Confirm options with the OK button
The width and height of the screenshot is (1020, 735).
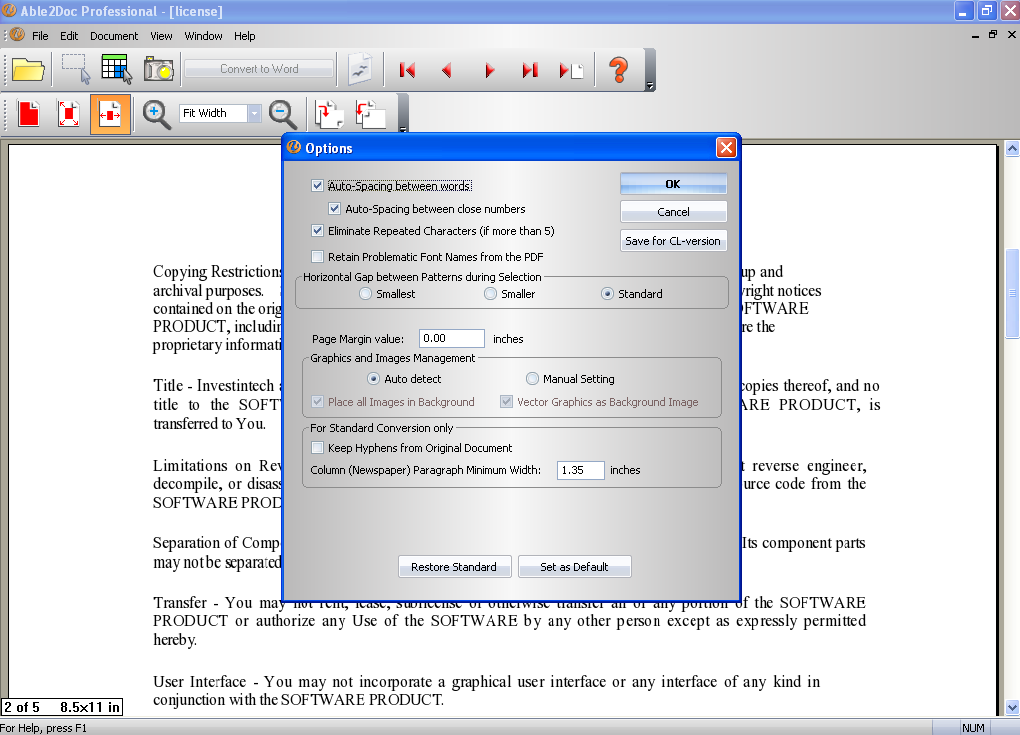(x=673, y=184)
